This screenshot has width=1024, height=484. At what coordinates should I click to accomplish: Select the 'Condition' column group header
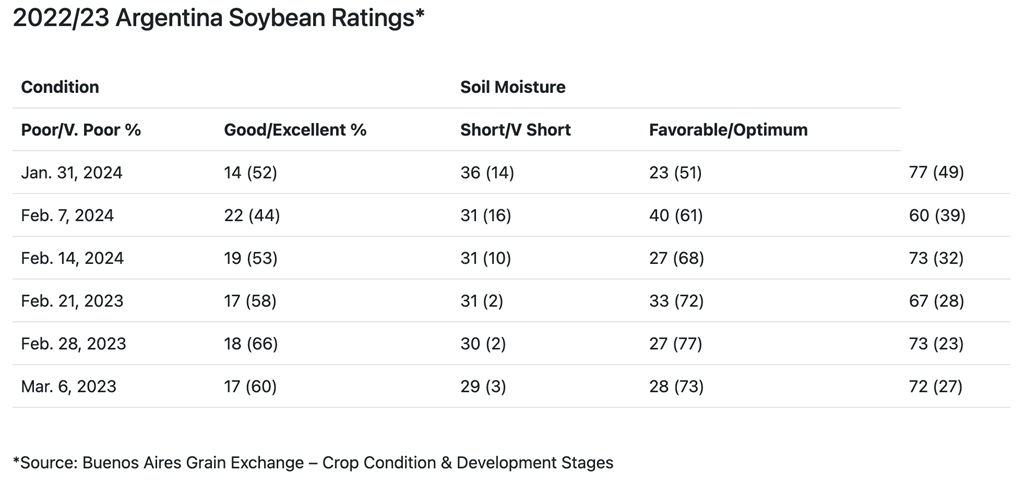(60, 87)
